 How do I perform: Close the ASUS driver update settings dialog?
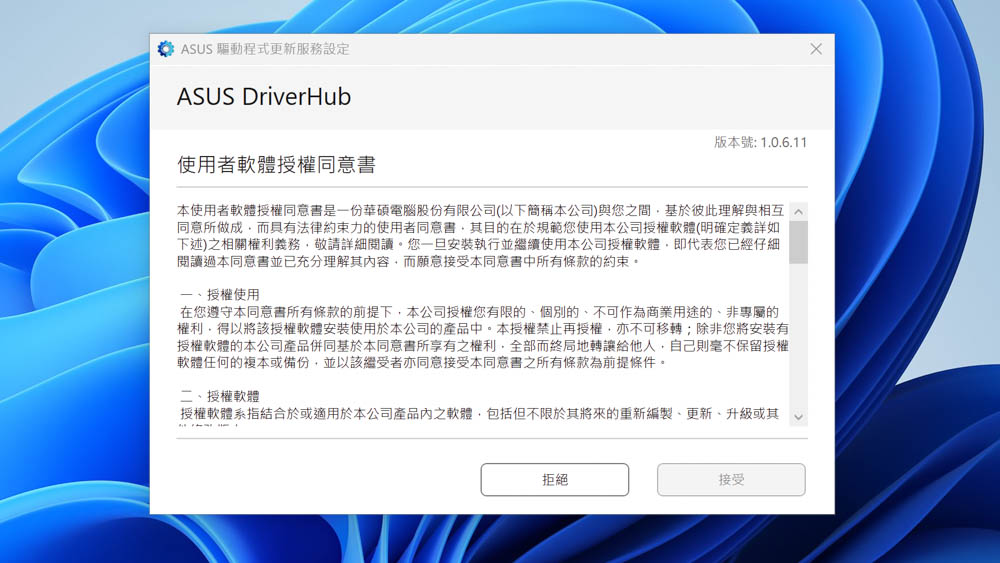coord(816,49)
